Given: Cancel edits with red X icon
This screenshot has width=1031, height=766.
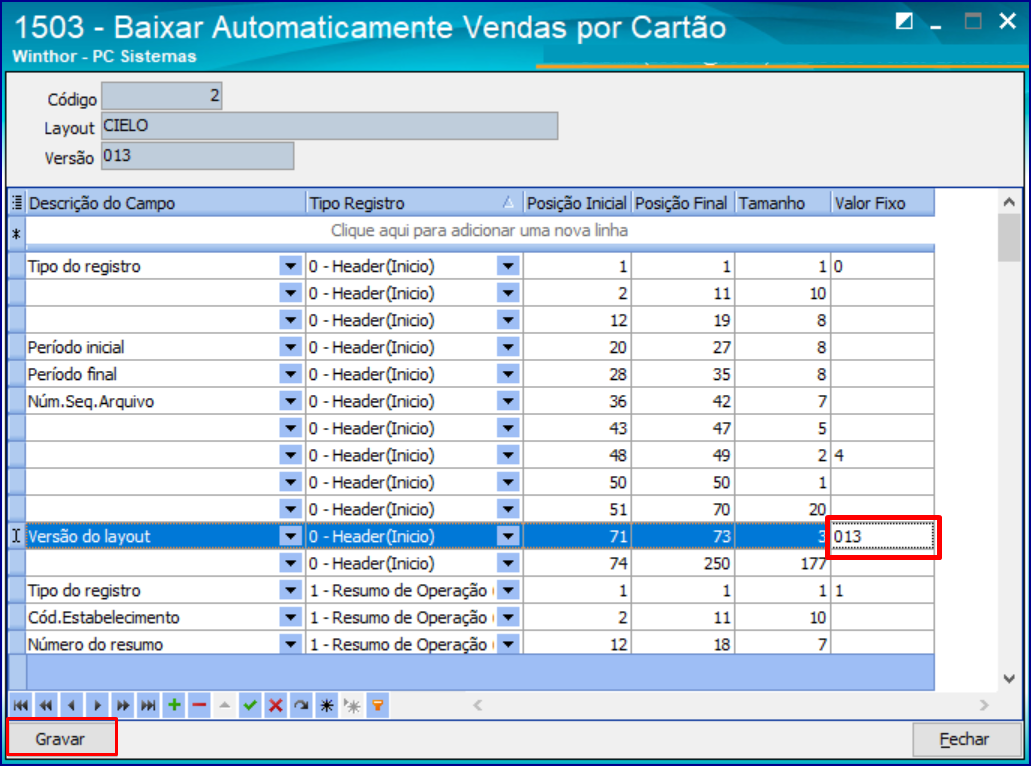Looking at the screenshot, I should coord(276,706).
